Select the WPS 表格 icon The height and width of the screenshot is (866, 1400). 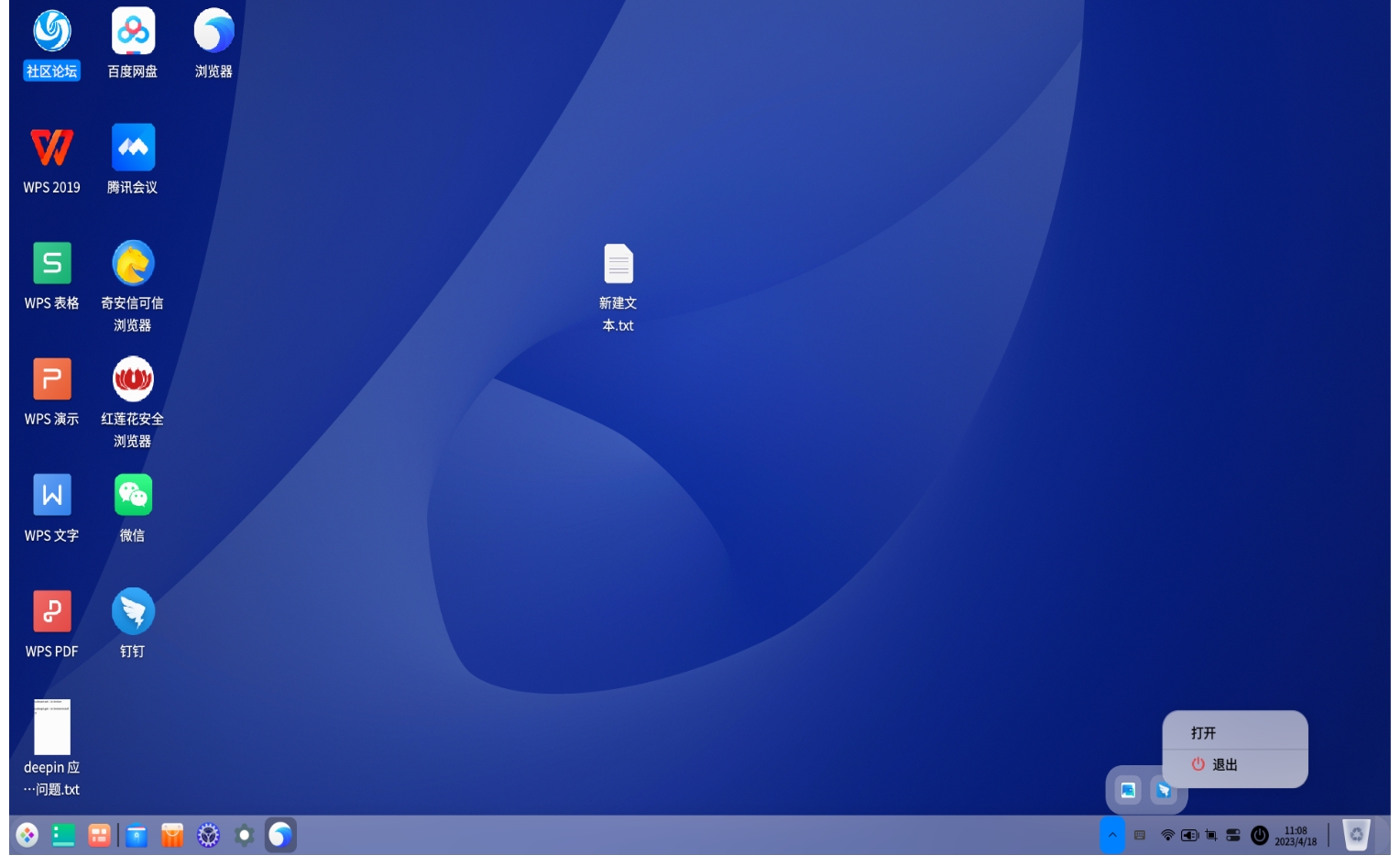(x=52, y=276)
